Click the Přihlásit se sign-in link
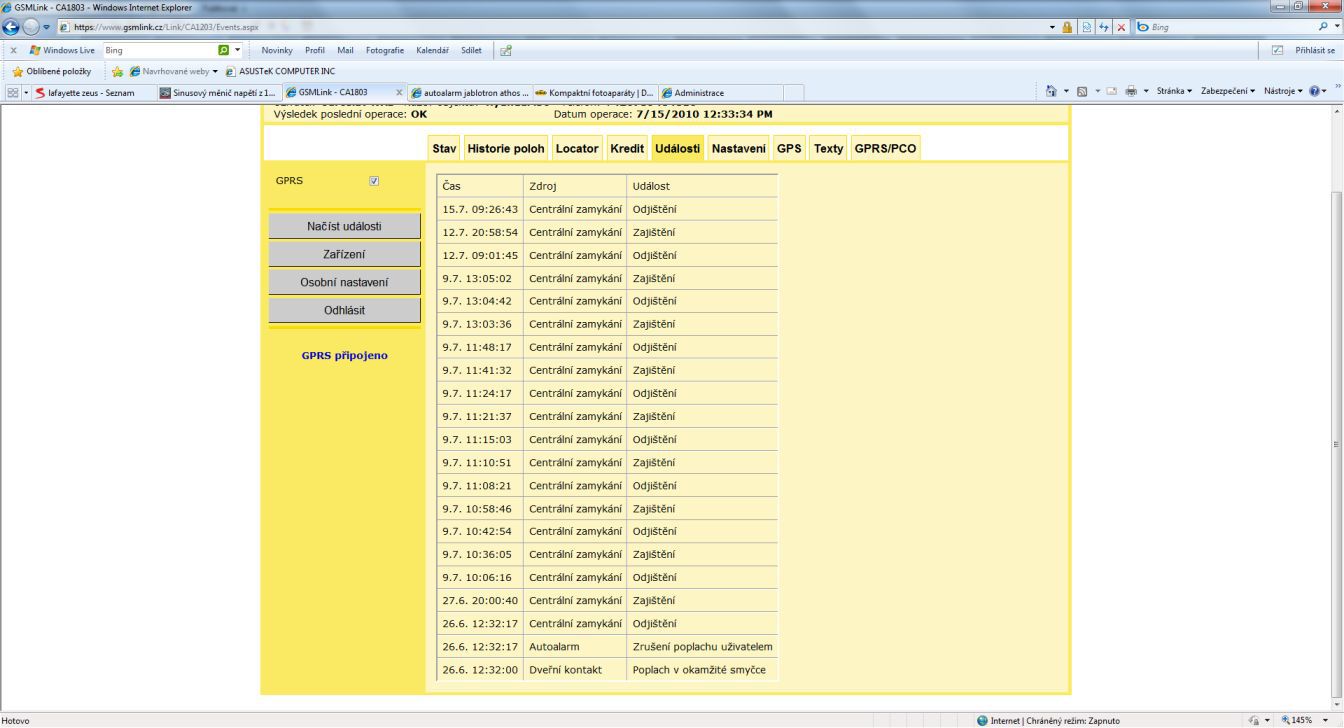 tap(1316, 50)
